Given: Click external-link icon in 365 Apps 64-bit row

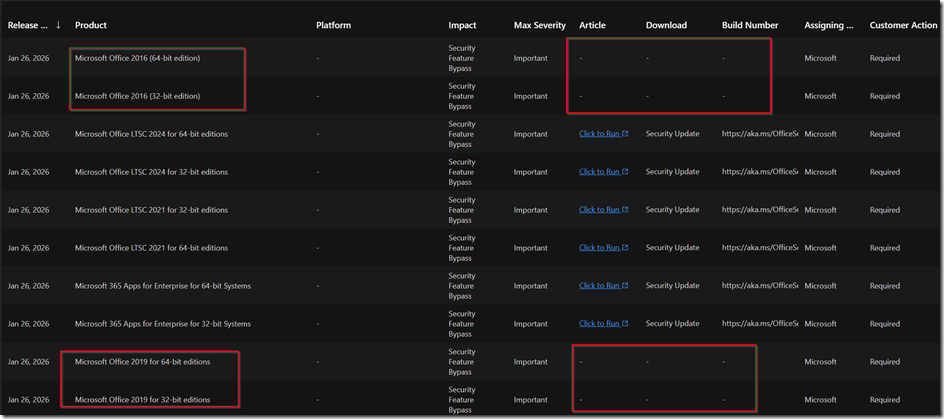Looking at the screenshot, I should (625, 286).
